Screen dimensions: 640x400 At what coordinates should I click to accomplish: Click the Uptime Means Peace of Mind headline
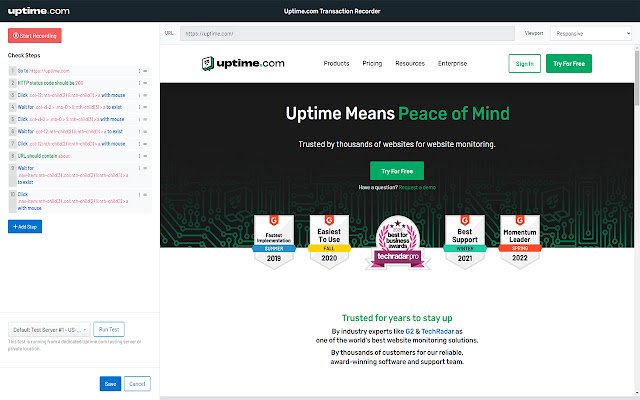pos(398,113)
